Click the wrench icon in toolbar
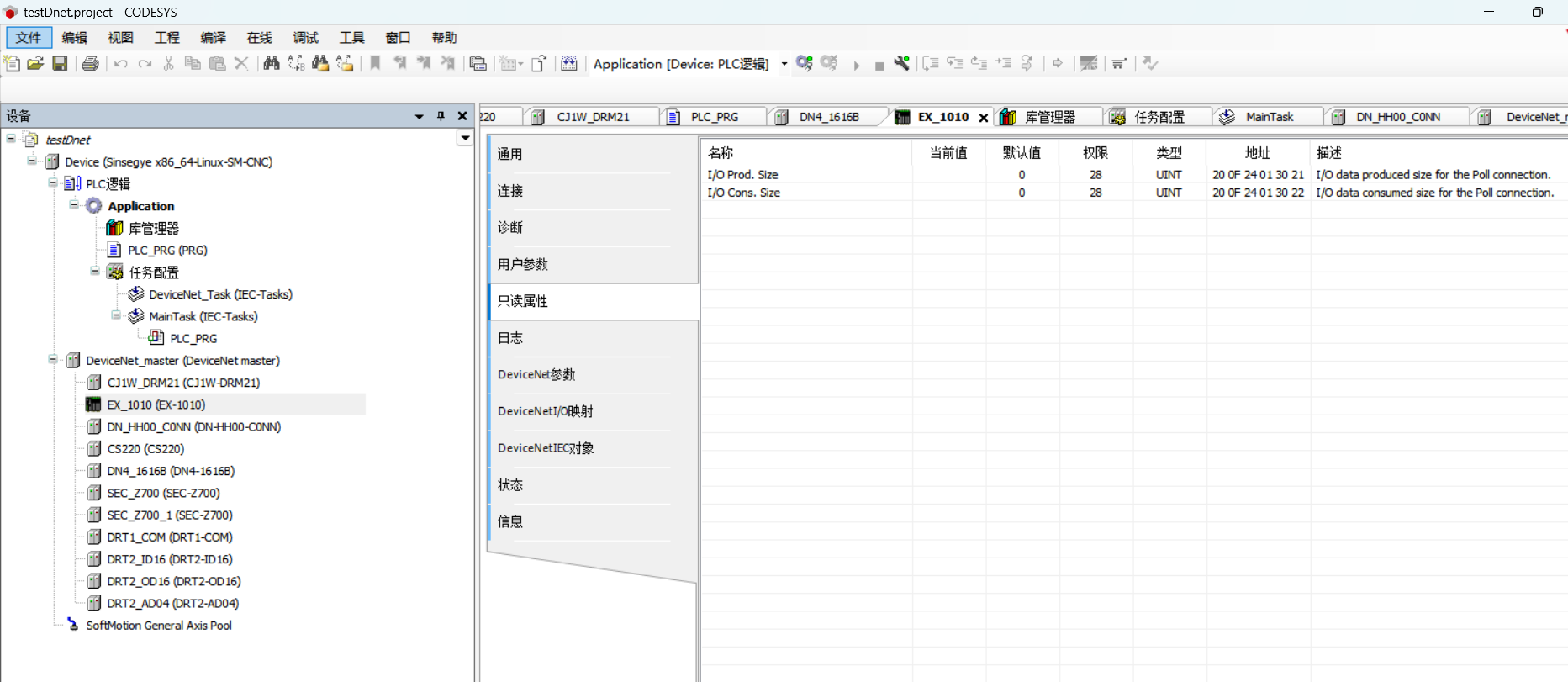 tap(901, 63)
